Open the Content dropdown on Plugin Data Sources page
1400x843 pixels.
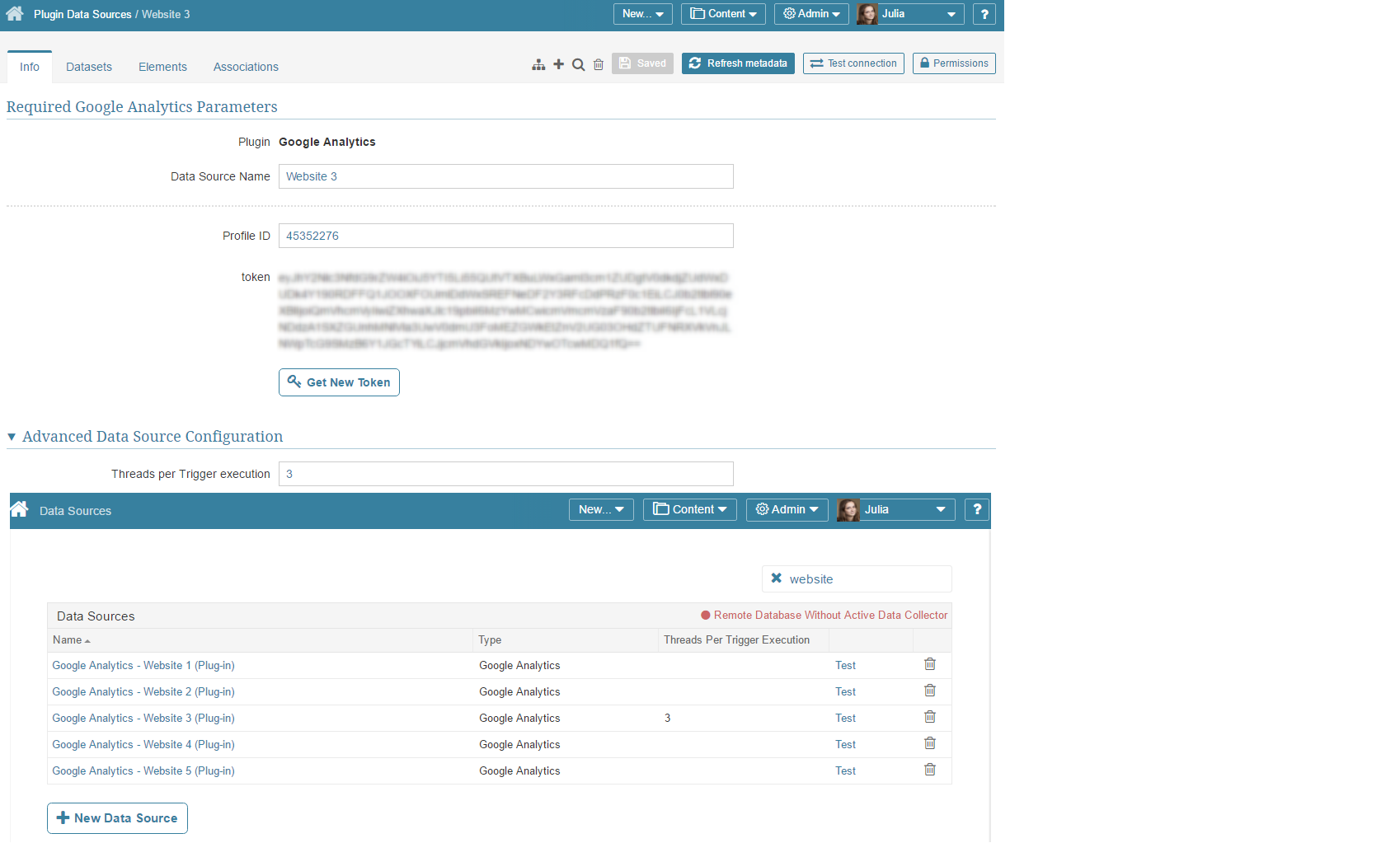point(723,14)
